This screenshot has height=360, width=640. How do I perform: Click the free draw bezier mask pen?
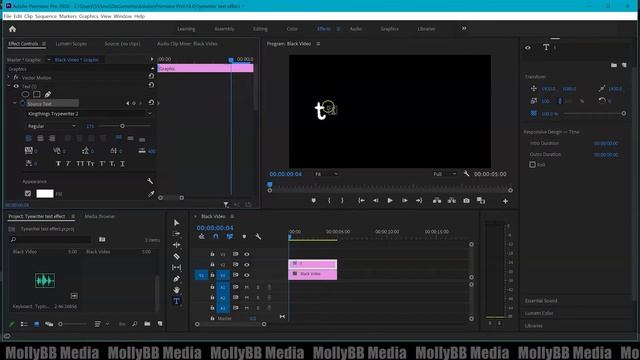tap(48, 94)
